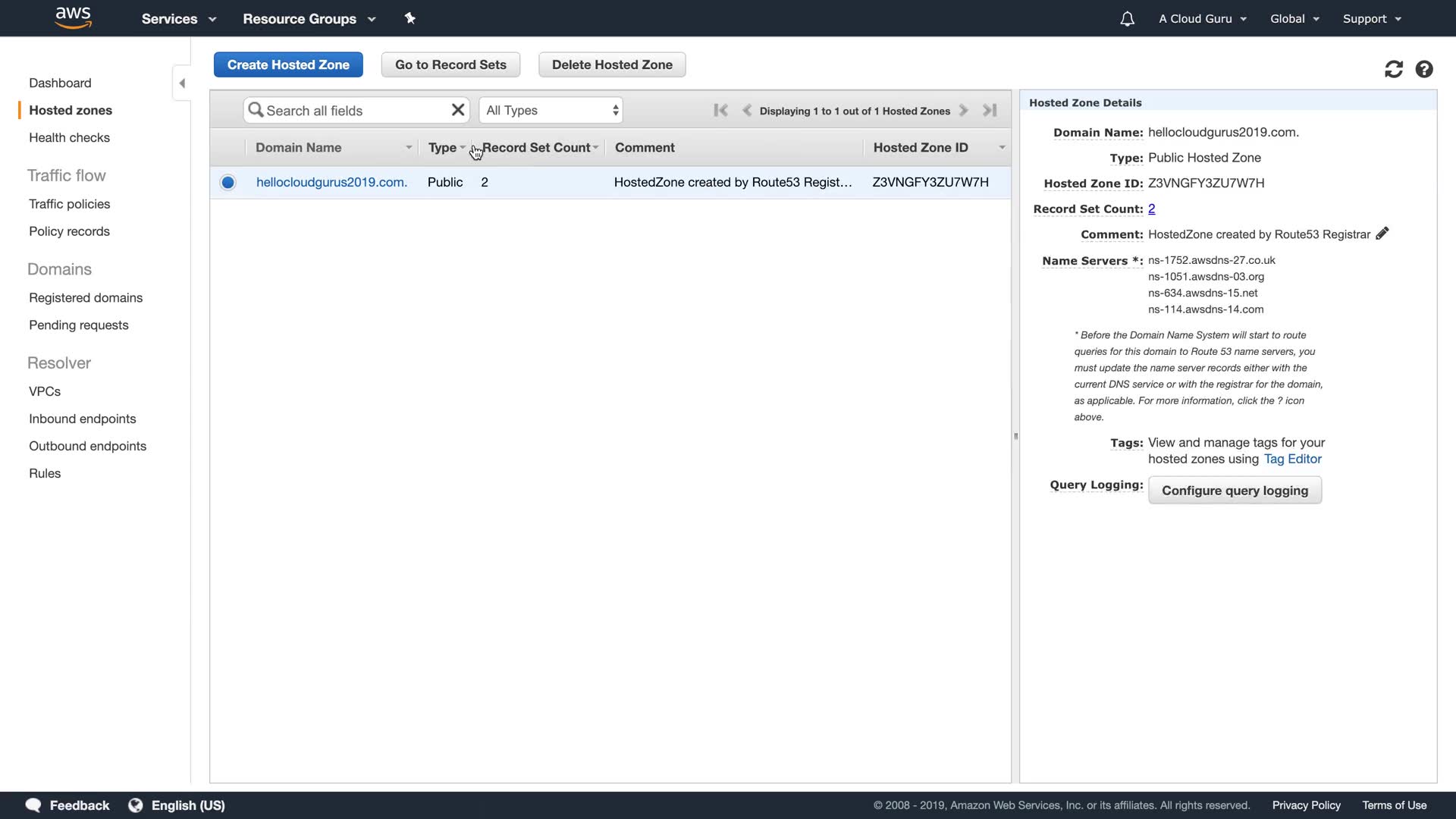The width and height of the screenshot is (1456, 819).
Task: Collapse the left navigation sidebar arrow
Action: (x=182, y=83)
